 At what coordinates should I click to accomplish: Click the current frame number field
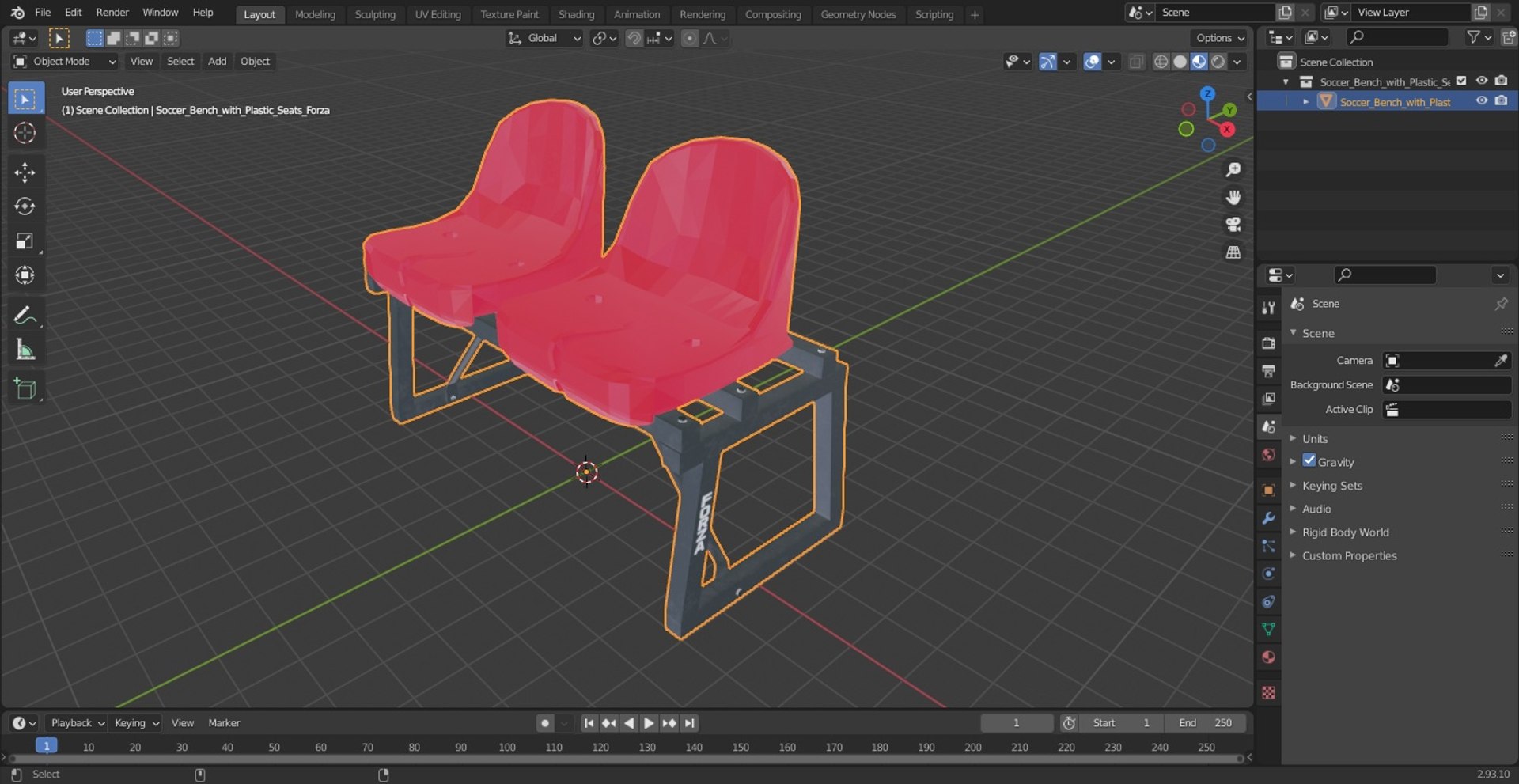pyautogui.click(x=1017, y=723)
